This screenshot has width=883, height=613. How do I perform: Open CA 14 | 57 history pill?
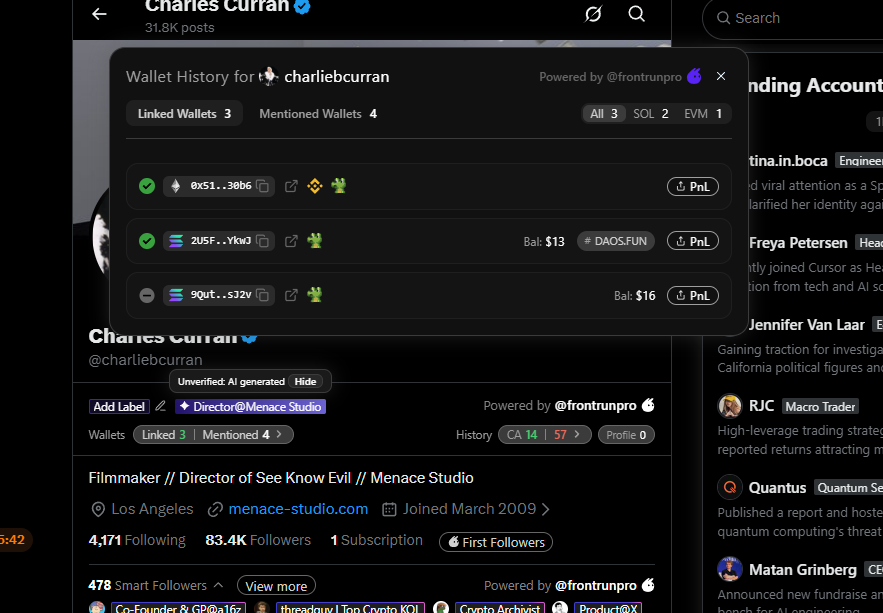(x=545, y=435)
